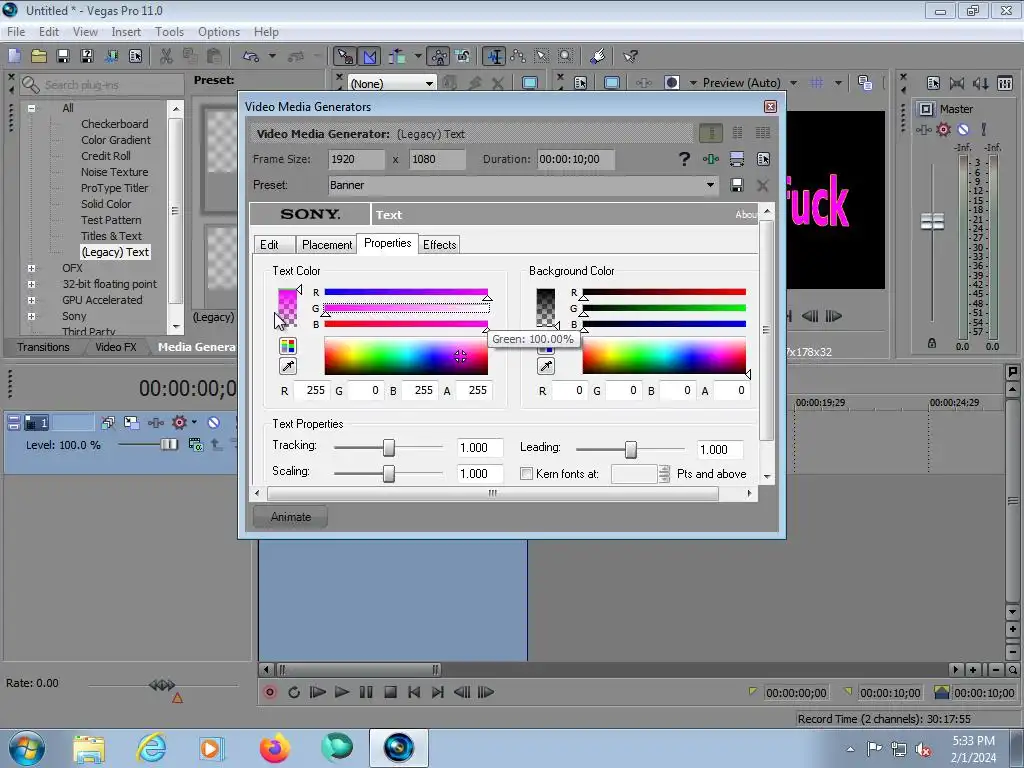Screen dimensions: 1024x768
Task: Click the Frame Size width field 1920
Action: pyautogui.click(x=357, y=159)
